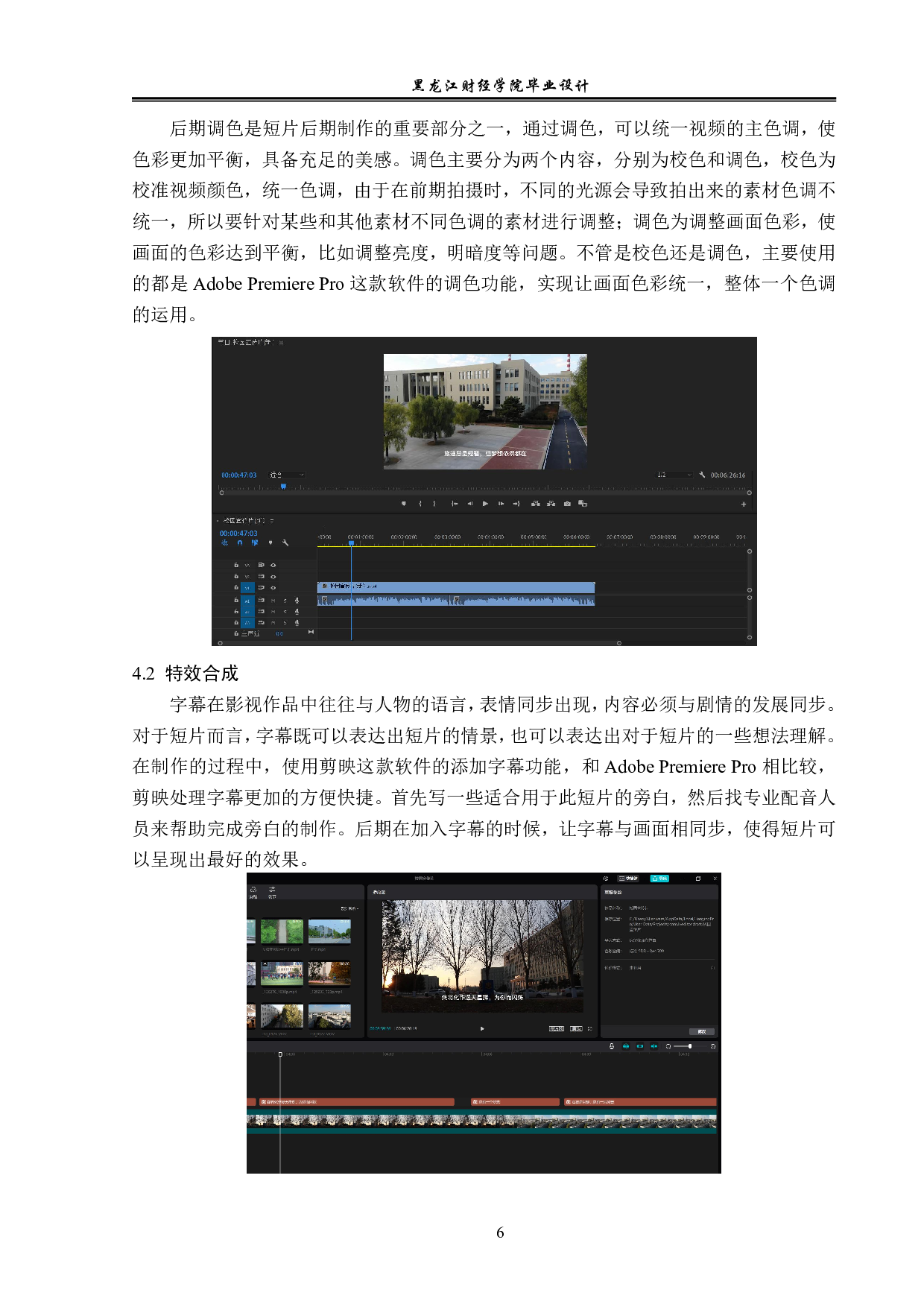924x1307 pixels.
Task: Open the program monitor wrench settings
Action: (x=702, y=475)
